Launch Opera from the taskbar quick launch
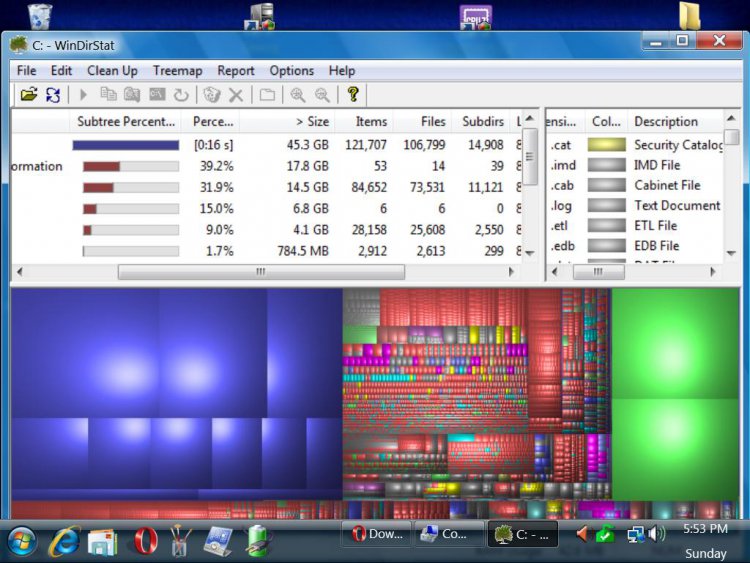 pyautogui.click(x=145, y=541)
